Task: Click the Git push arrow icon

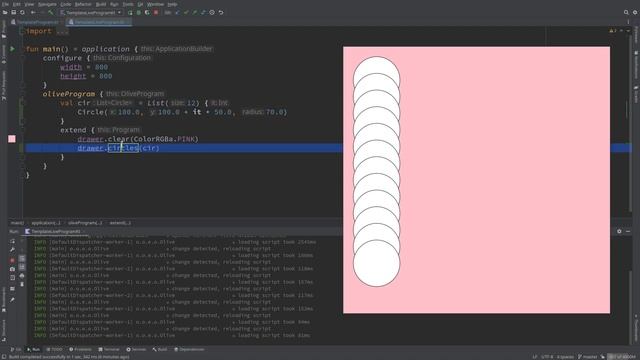Action: pyautogui.click(x=195, y=13)
